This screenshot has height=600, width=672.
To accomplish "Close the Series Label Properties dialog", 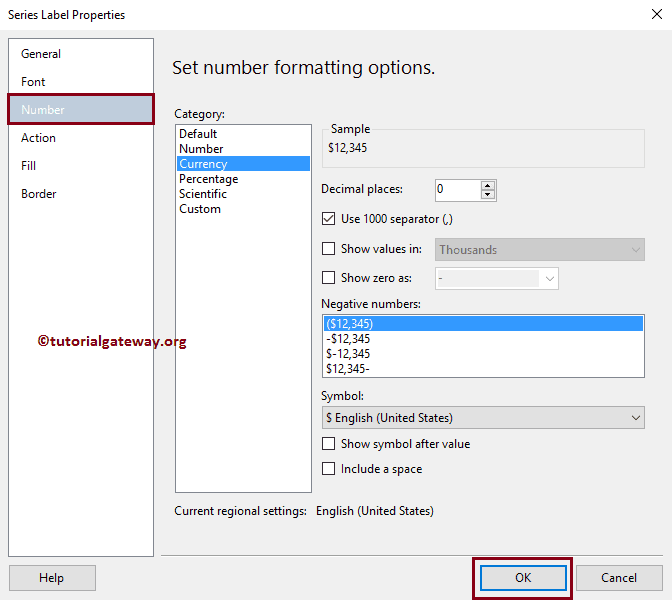I will tap(649, 15).
